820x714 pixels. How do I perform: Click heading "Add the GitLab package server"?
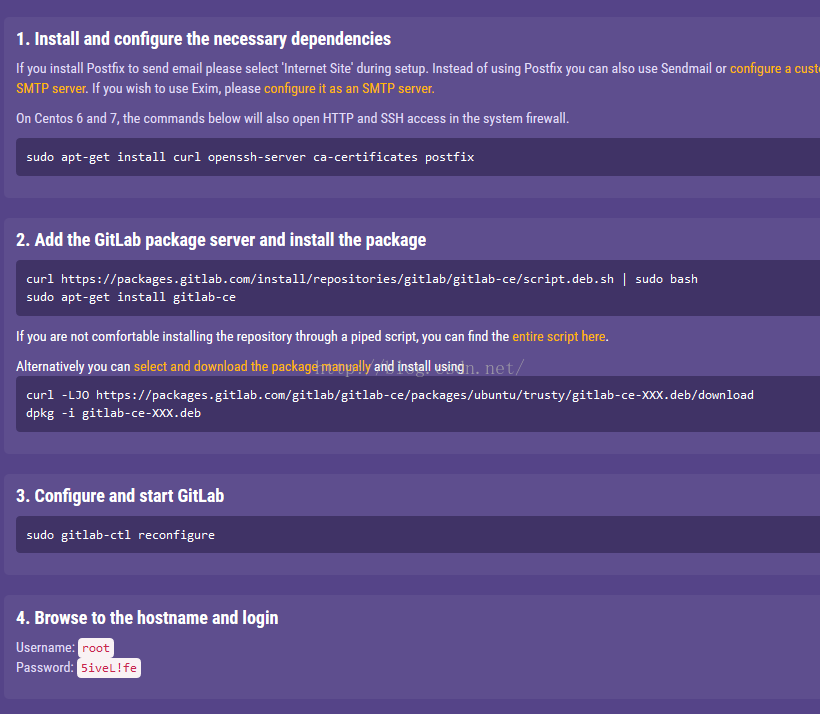click(x=220, y=240)
